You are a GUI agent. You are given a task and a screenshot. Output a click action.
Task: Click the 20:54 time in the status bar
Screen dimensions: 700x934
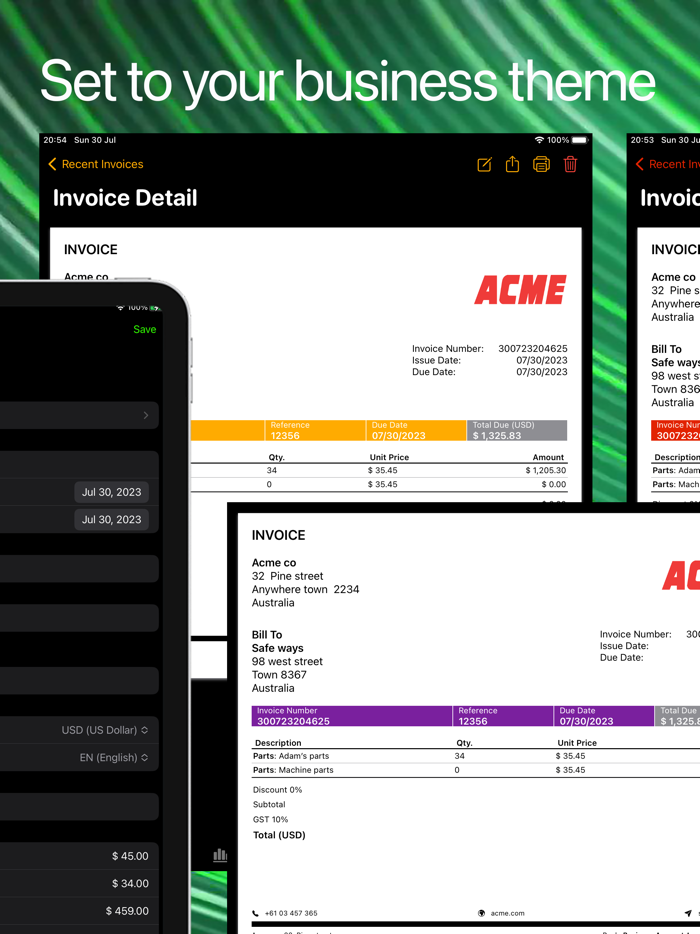tap(55, 140)
